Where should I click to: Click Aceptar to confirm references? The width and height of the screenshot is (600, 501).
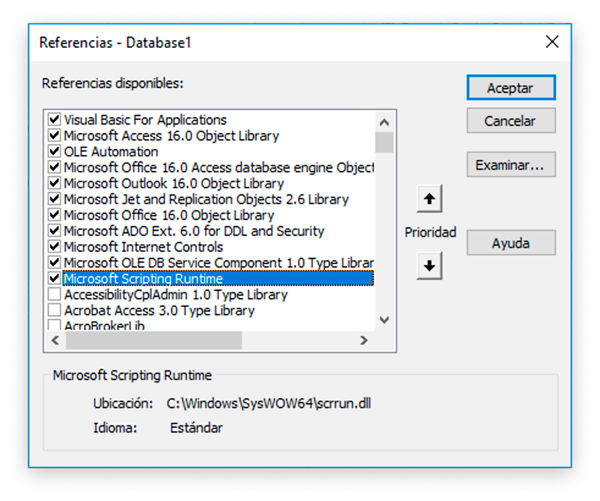[x=510, y=88]
